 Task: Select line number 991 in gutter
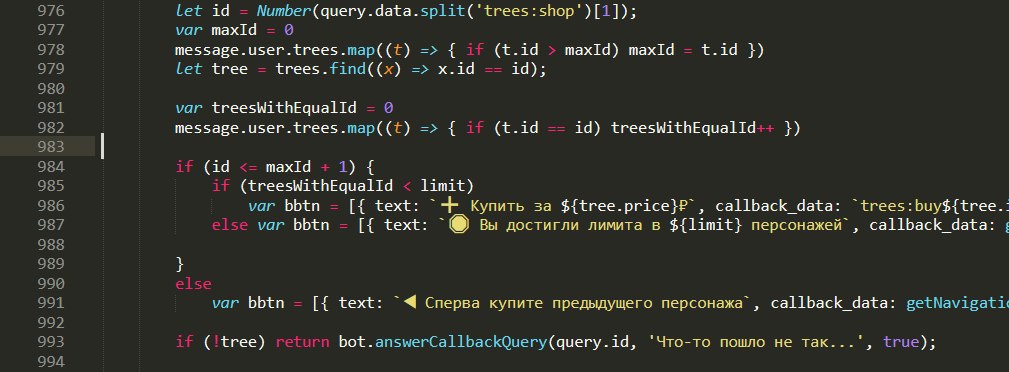pyautogui.click(x=51, y=302)
